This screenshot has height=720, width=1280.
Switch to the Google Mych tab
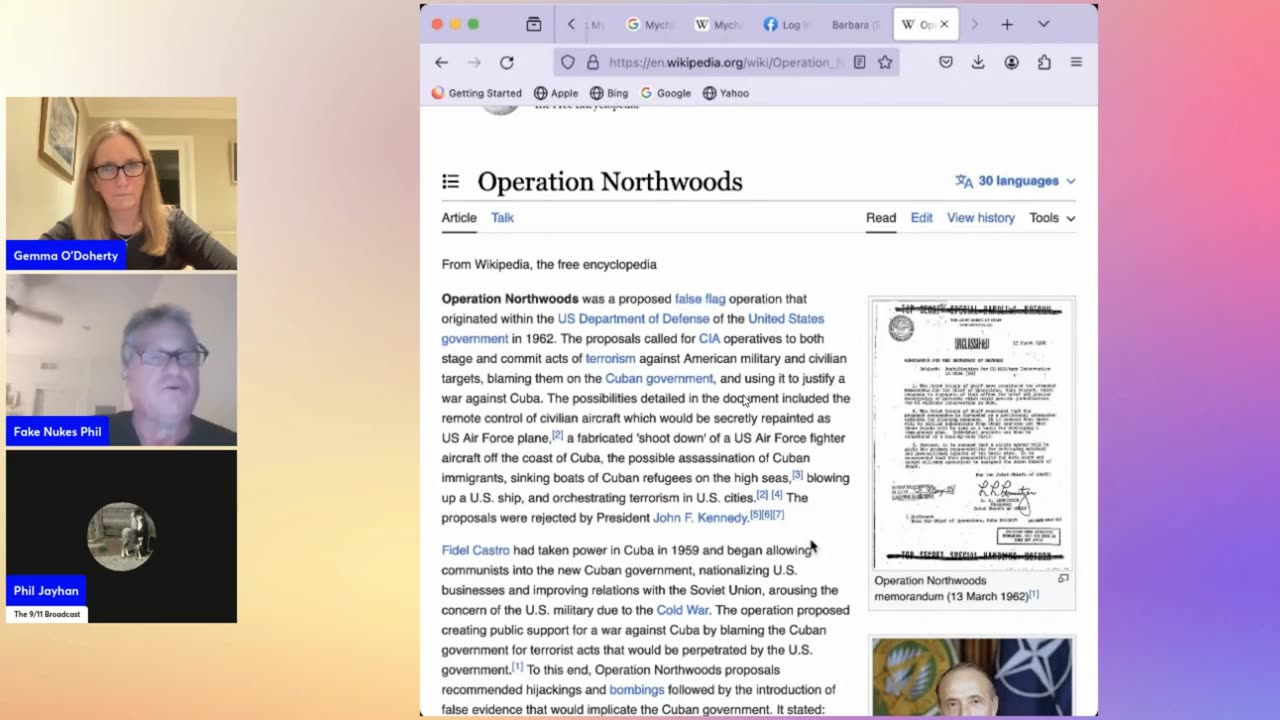pos(650,24)
